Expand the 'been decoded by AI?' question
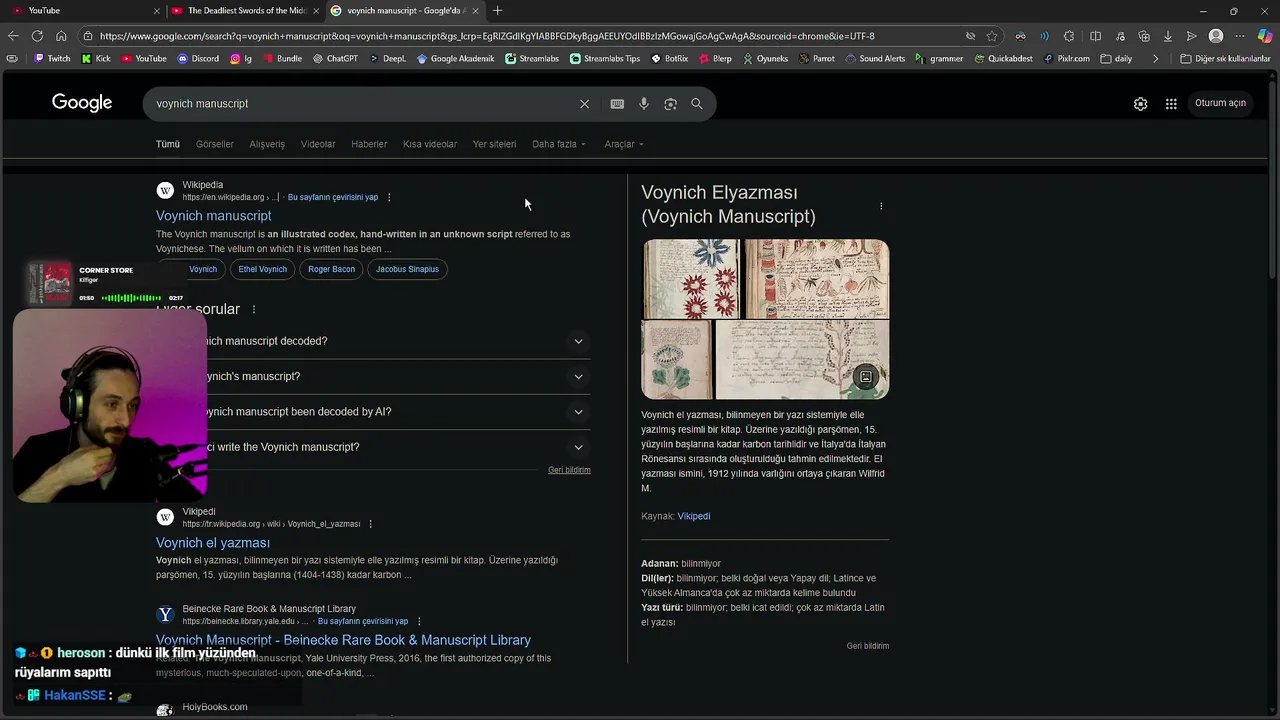Screen dimensions: 1280x720 [x=374, y=412]
